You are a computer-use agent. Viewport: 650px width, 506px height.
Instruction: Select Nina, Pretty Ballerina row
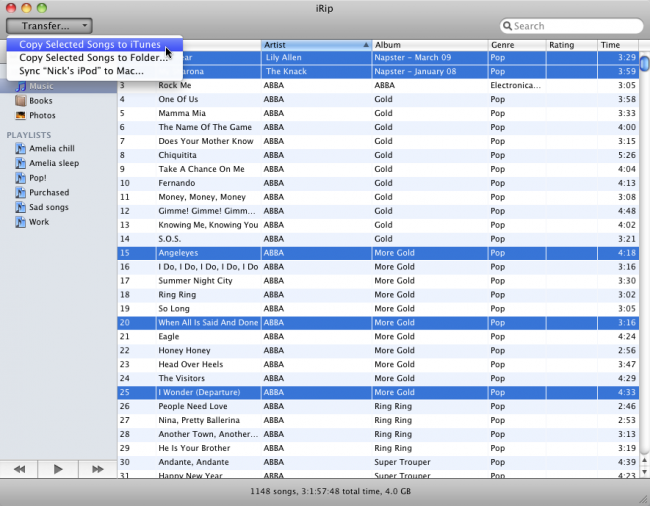(378, 420)
